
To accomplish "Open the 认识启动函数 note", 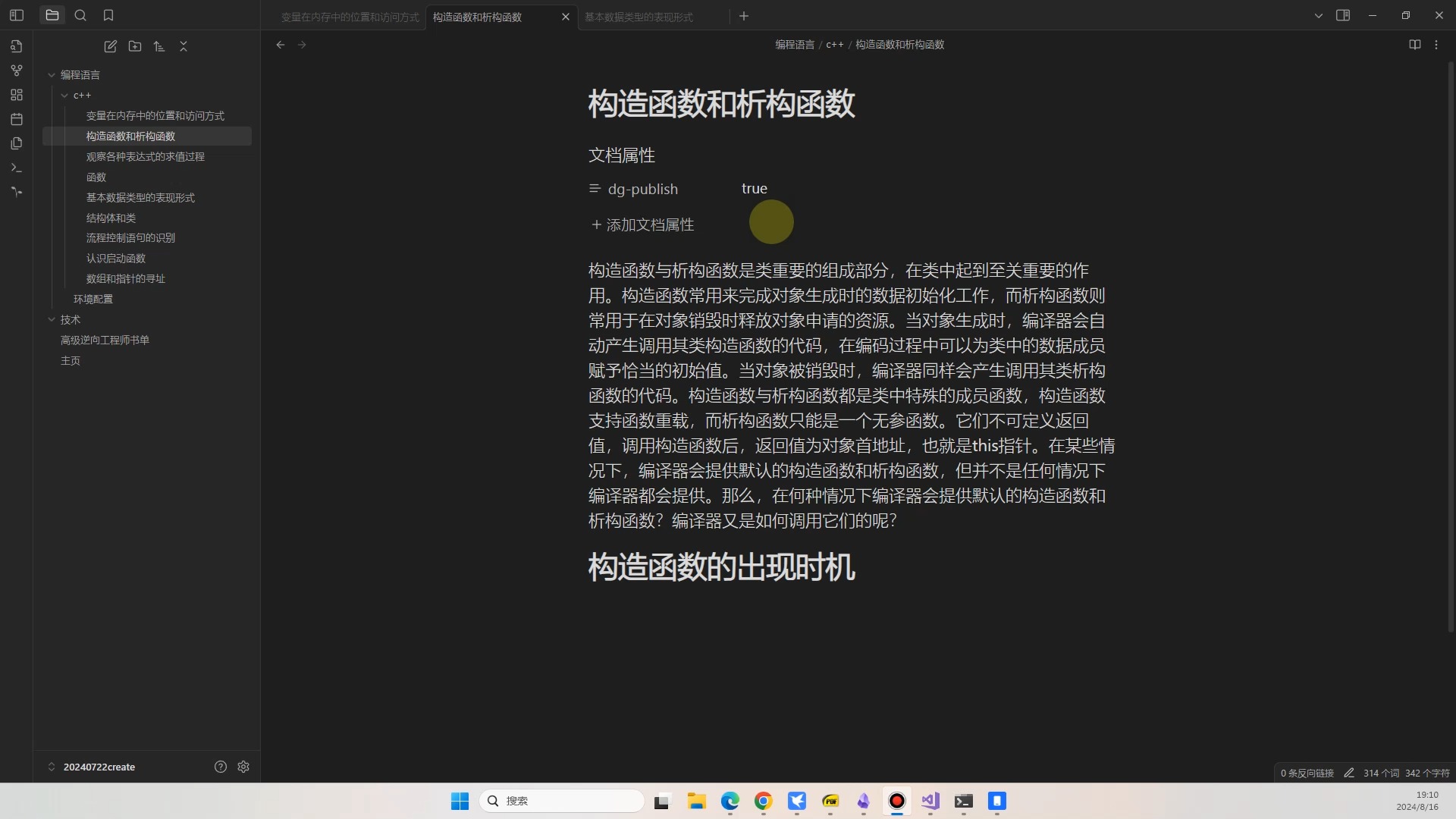I will [x=116, y=259].
